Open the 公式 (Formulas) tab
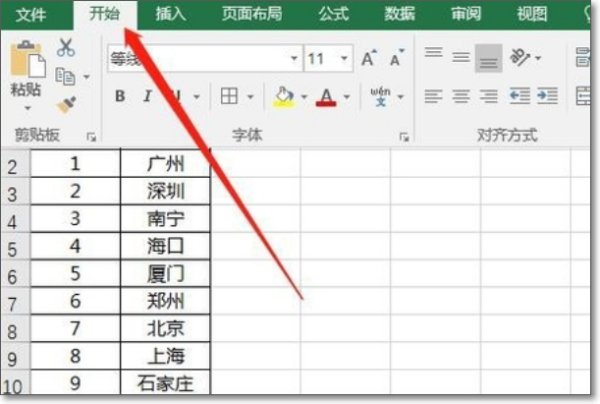This screenshot has width=600, height=404. 334,15
